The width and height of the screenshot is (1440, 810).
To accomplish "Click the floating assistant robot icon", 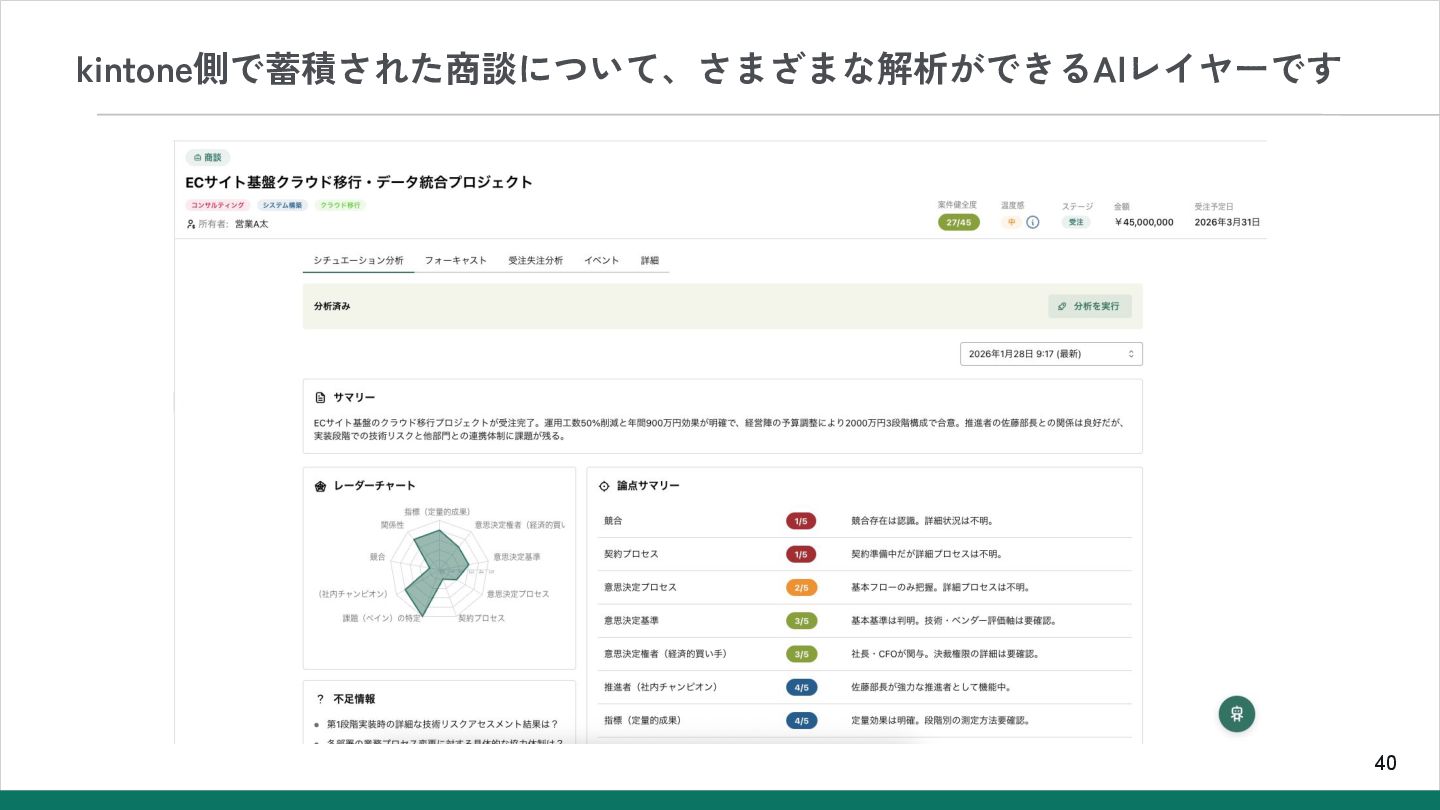I will [1236, 714].
